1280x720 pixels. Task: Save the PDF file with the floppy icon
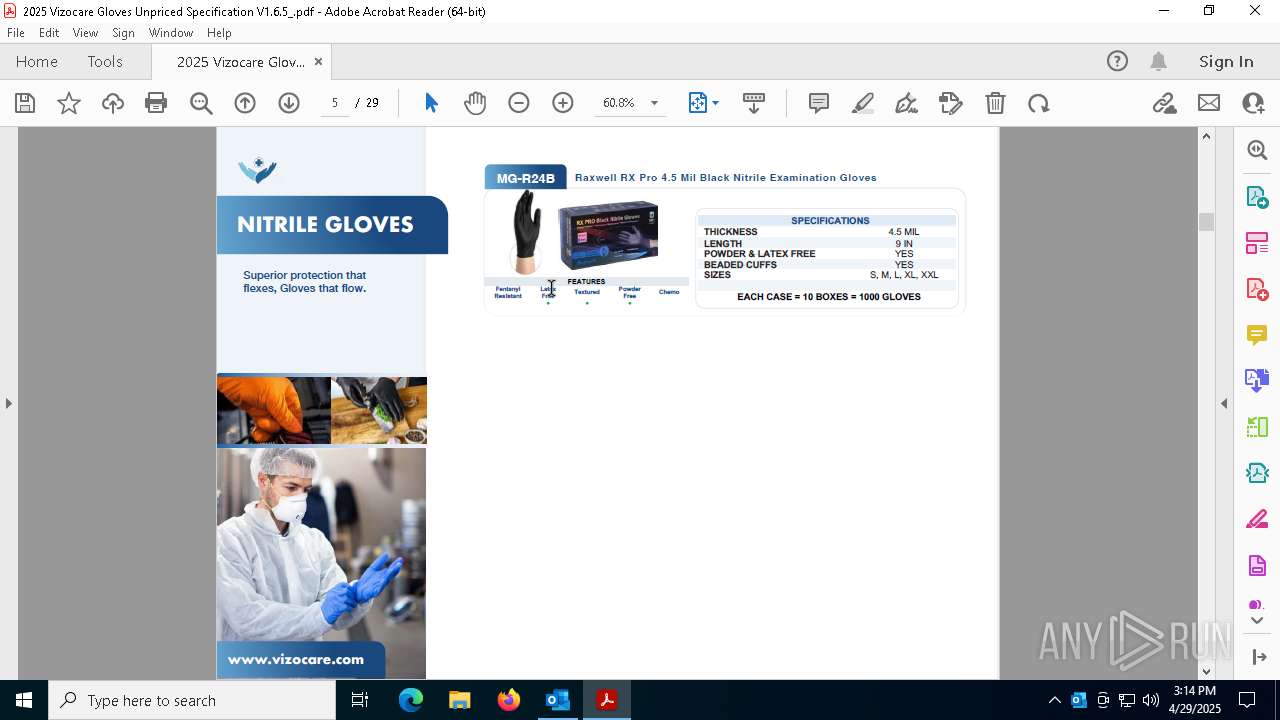pyautogui.click(x=25, y=103)
